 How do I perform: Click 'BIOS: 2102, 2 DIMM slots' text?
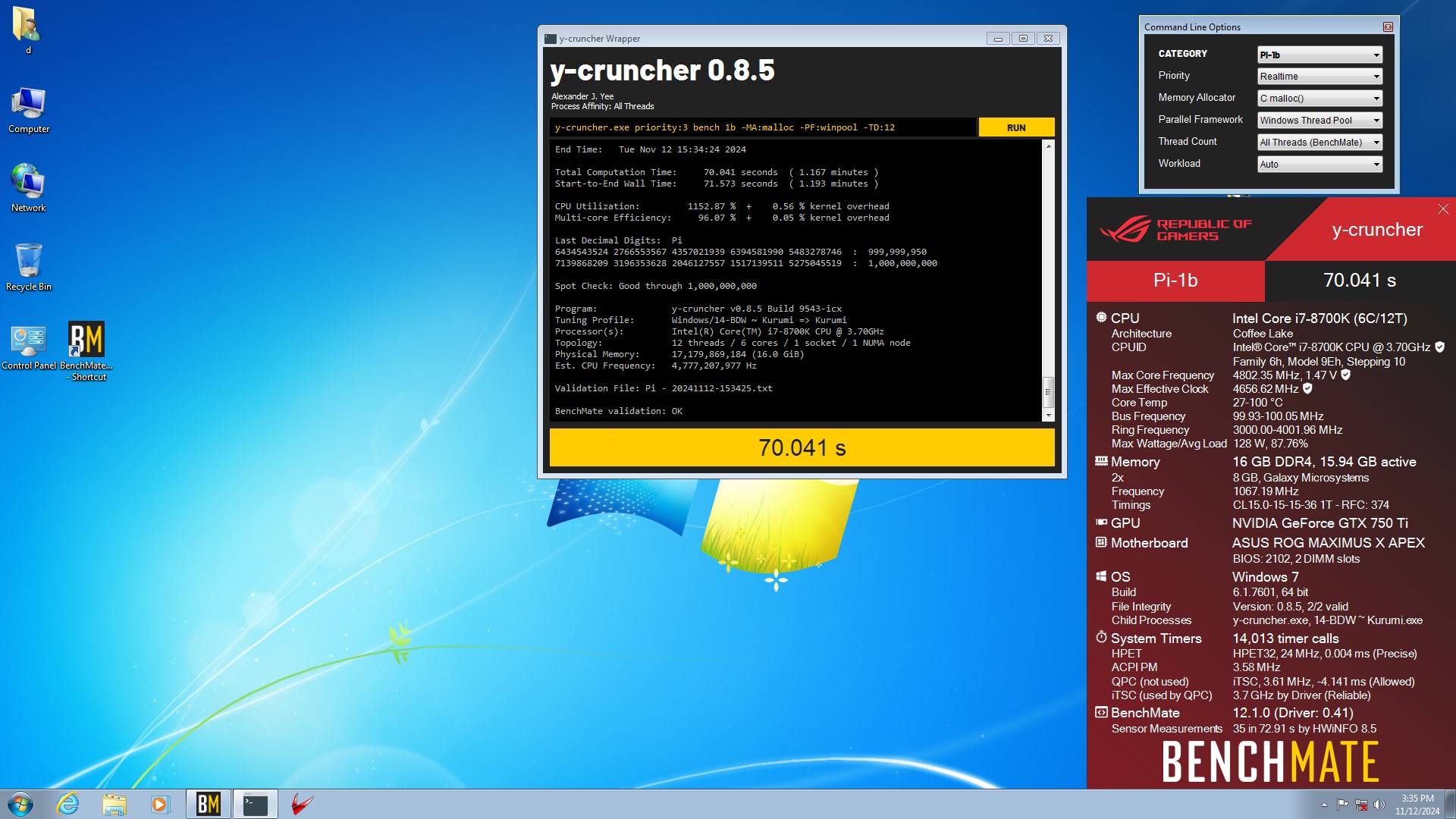pyautogui.click(x=1296, y=559)
